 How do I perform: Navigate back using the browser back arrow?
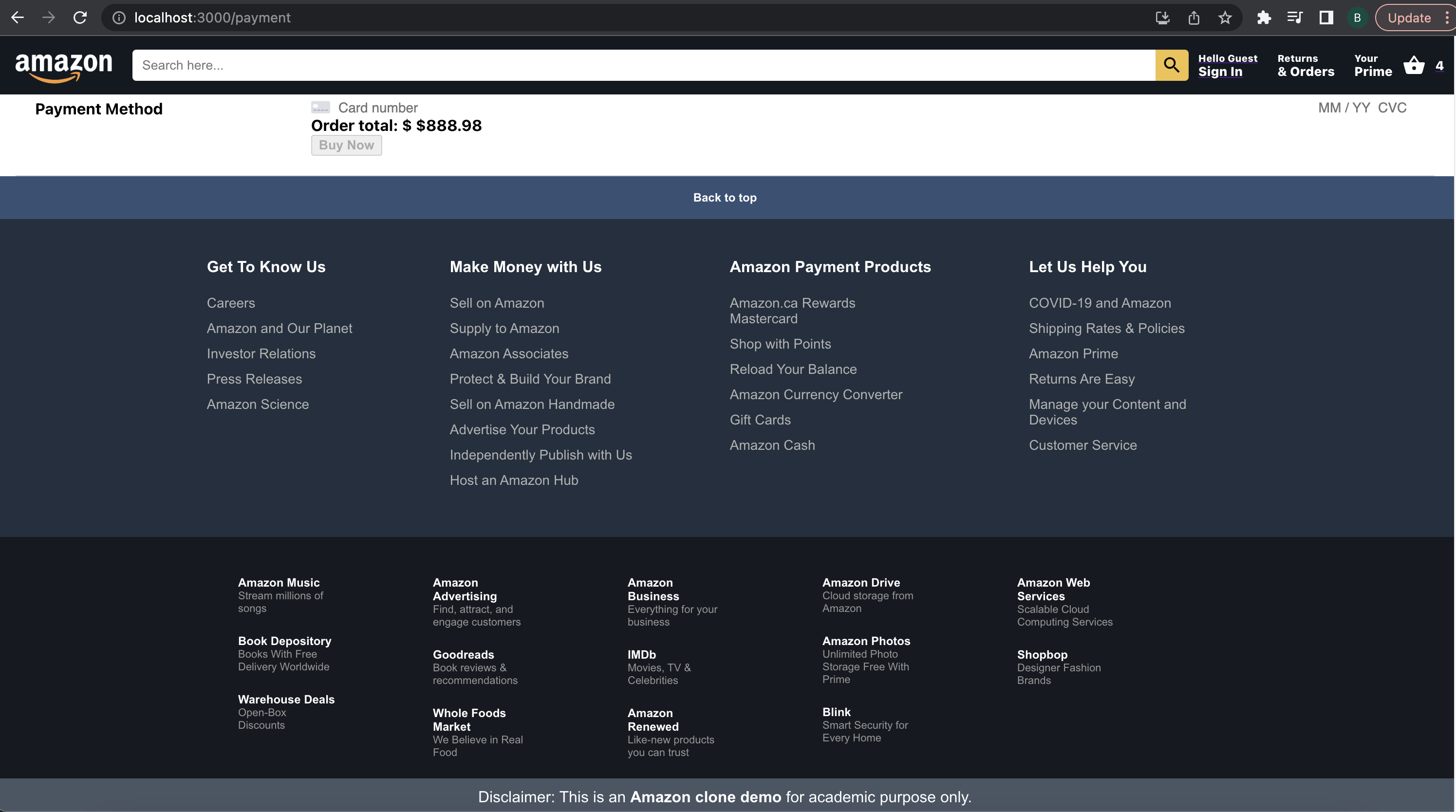click(x=18, y=18)
